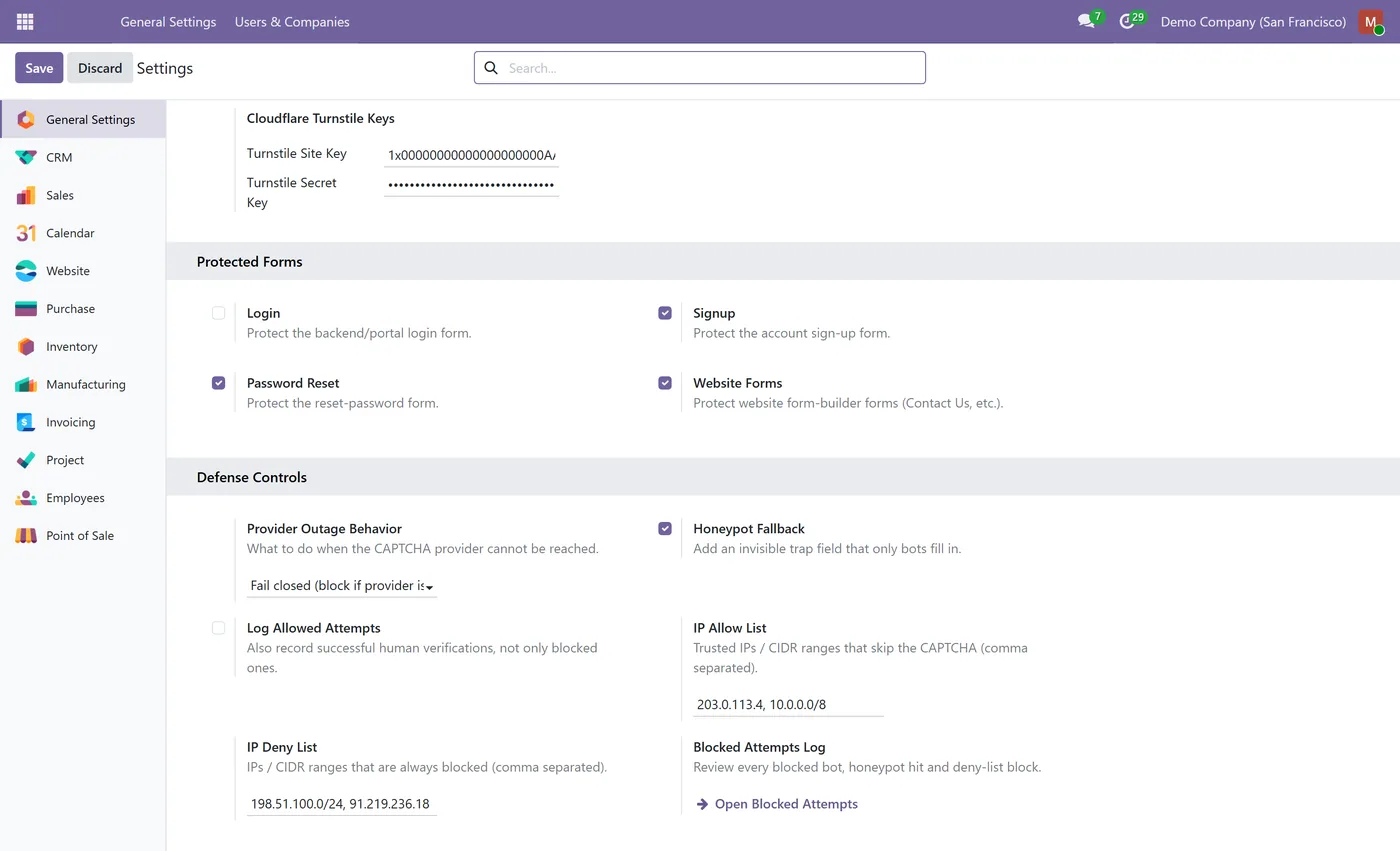Screen dimensions: 1400x851
Task: Click the Point of Sale app icon
Action: pos(26,536)
